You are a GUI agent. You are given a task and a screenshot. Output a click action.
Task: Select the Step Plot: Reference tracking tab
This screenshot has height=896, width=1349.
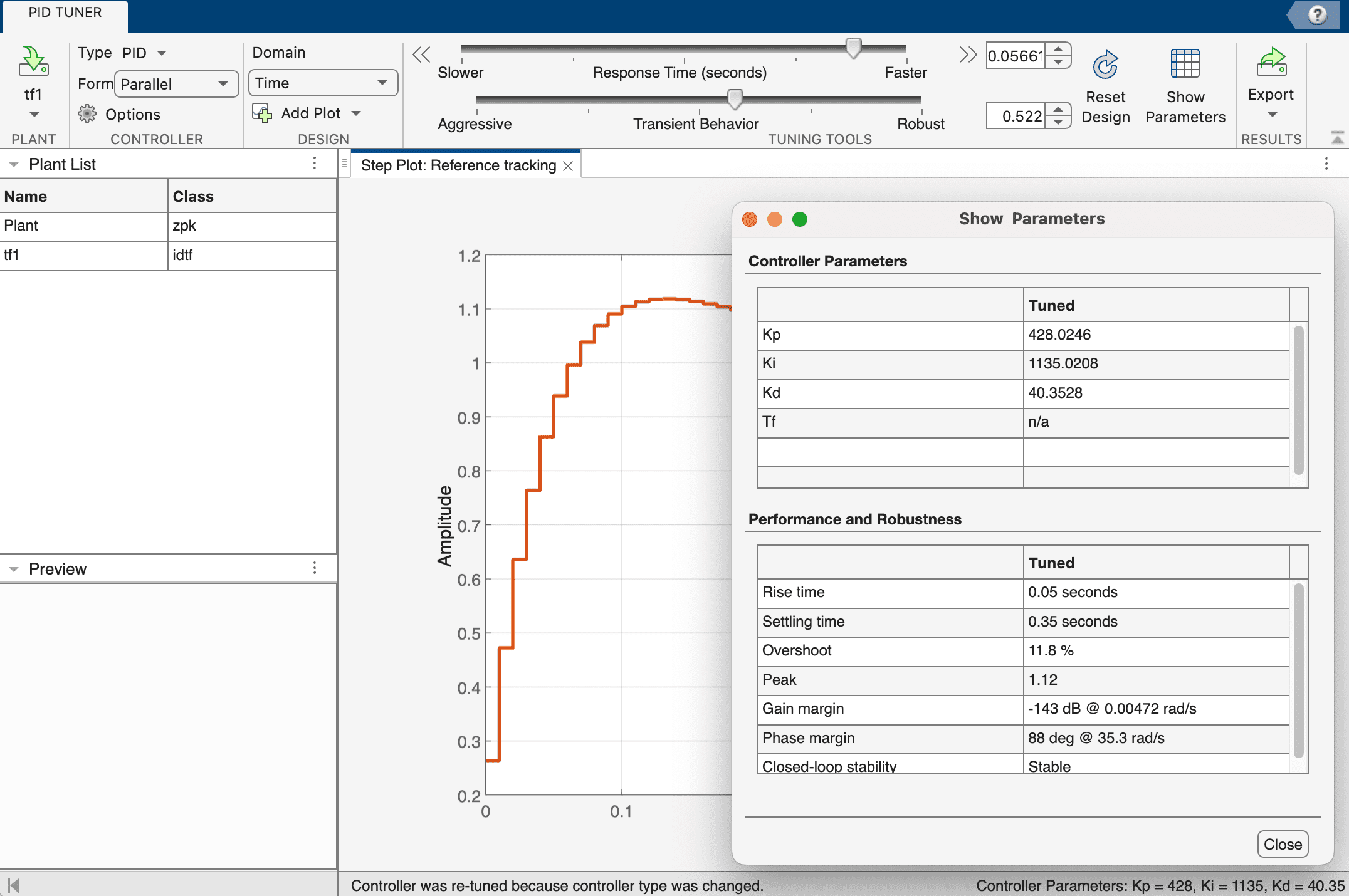tap(458, 165)
